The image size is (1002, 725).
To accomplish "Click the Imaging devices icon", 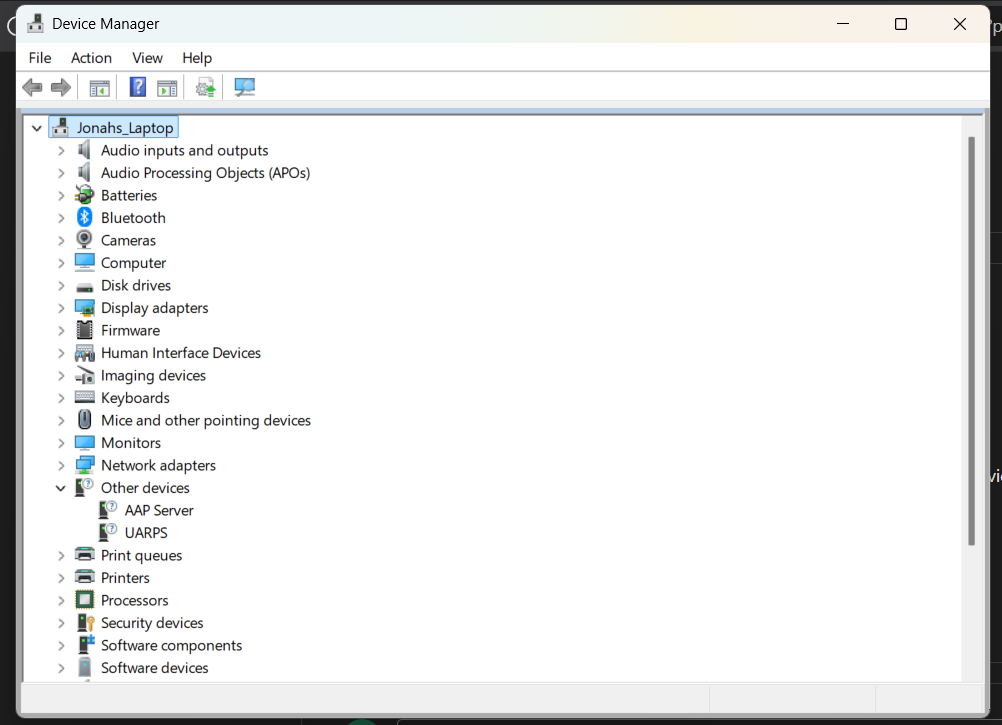I will 84,375.
